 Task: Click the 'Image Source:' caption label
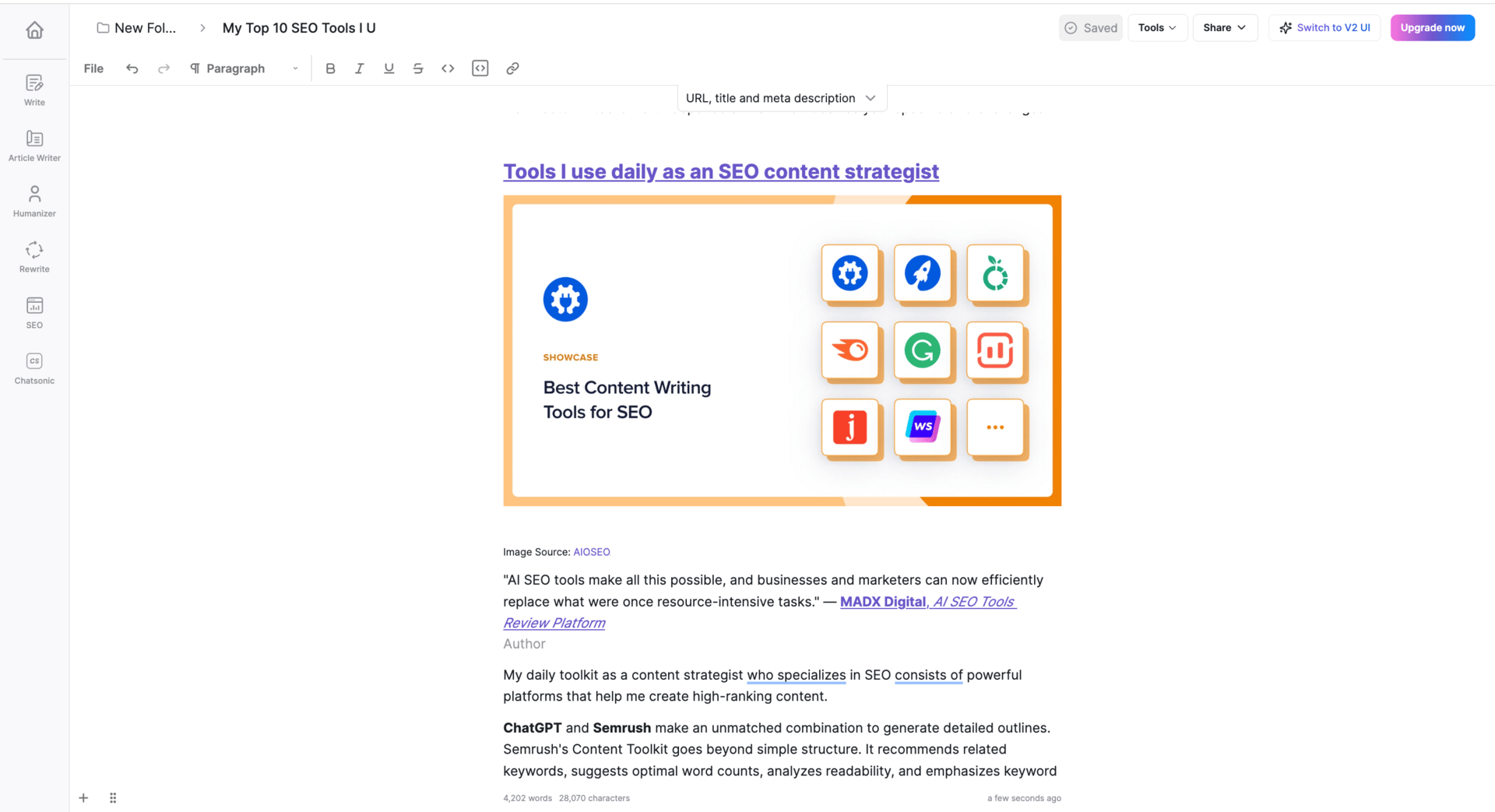tap(536, 552)
